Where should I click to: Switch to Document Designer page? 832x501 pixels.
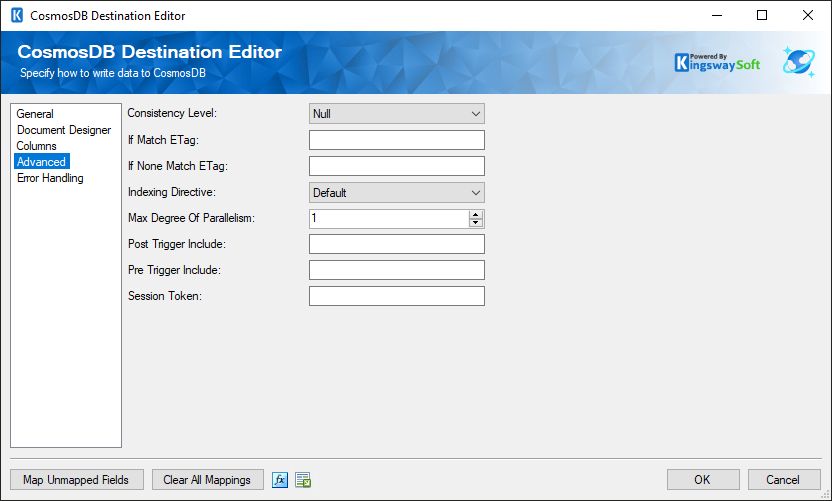coord(64,130)
